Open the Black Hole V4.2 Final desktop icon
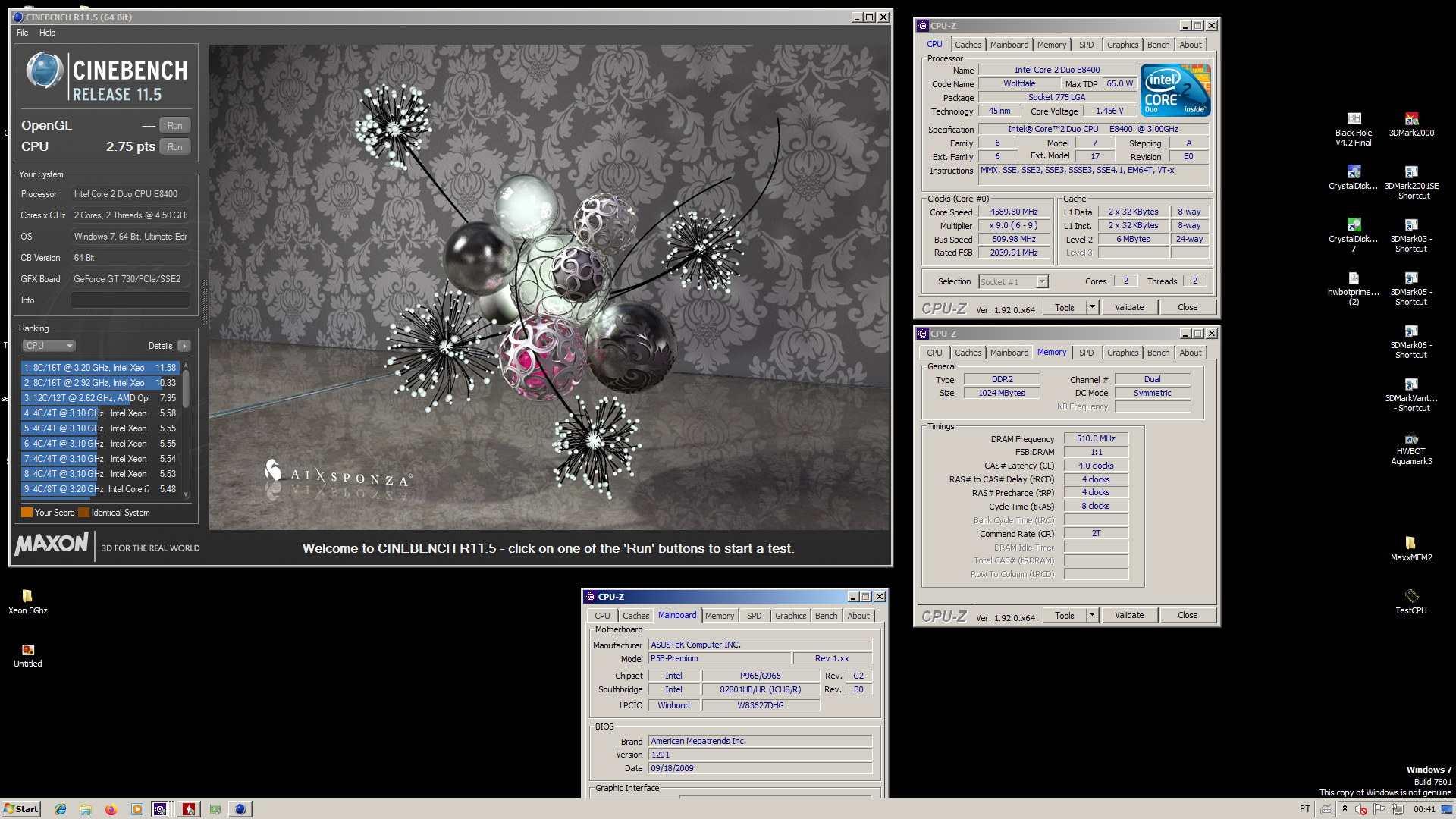This screenshot has height=819, width=1456. 1354,130
